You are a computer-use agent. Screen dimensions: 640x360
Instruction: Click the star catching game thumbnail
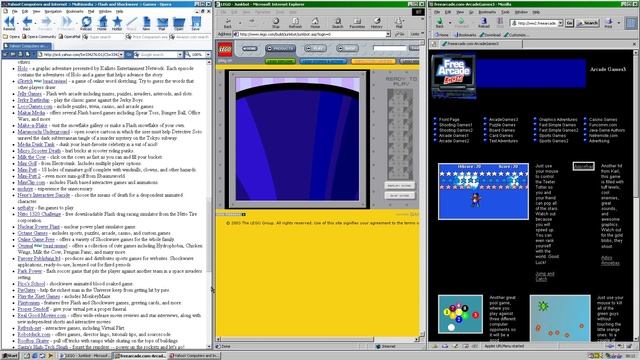tap(483, 191)
